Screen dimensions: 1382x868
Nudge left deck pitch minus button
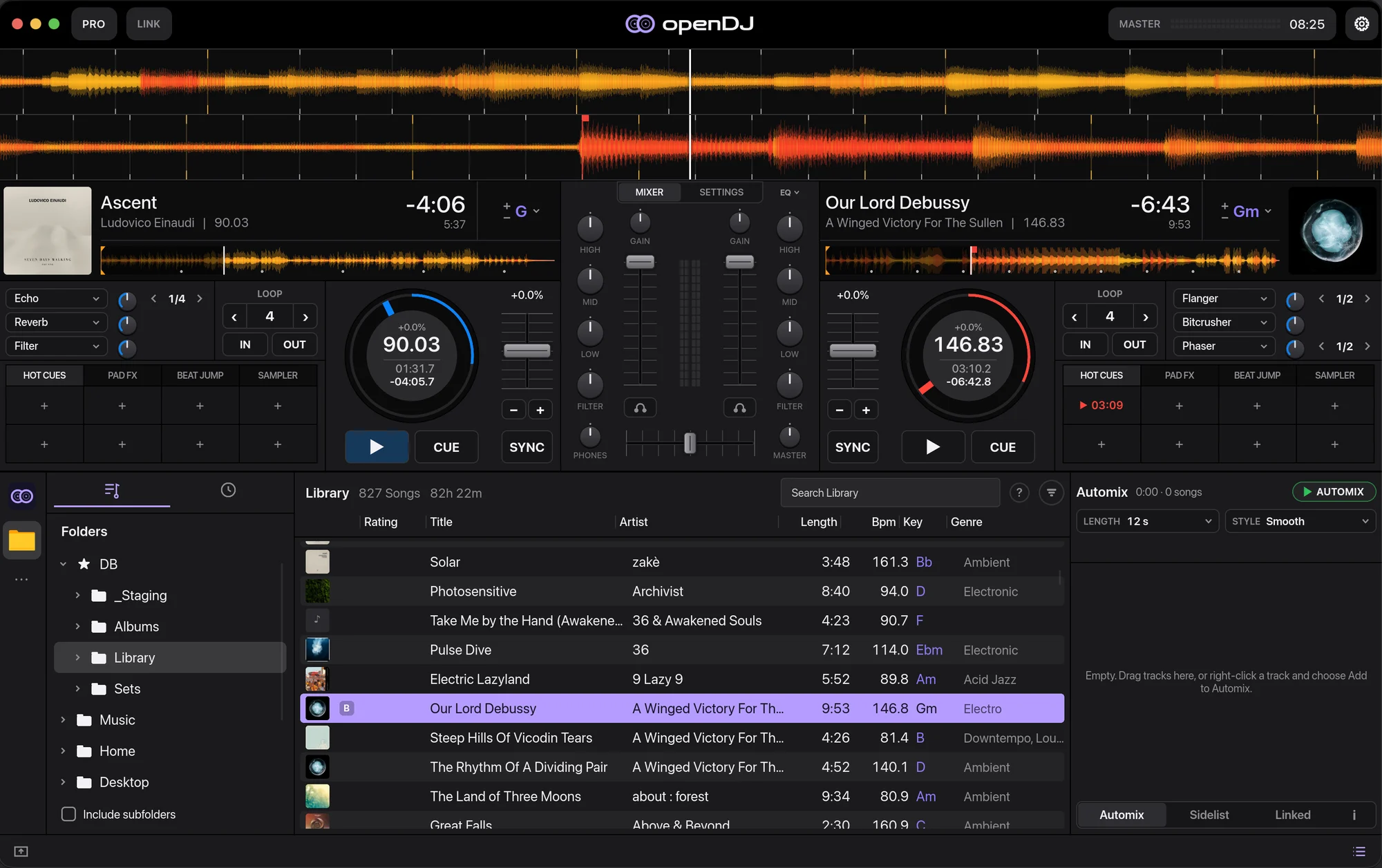tap(513, 410)
